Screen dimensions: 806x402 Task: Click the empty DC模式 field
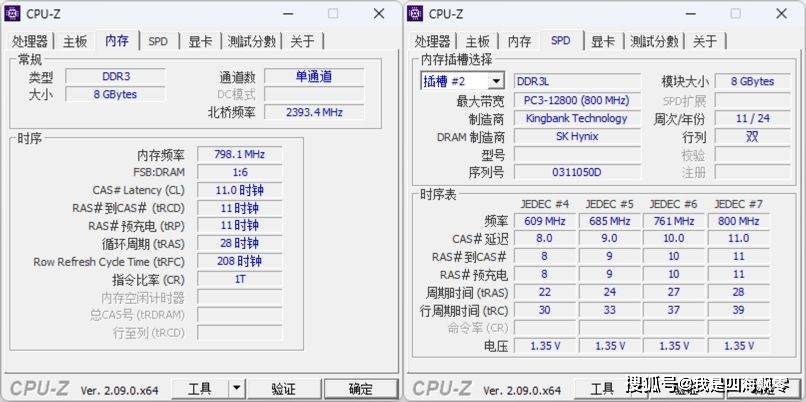314,95
